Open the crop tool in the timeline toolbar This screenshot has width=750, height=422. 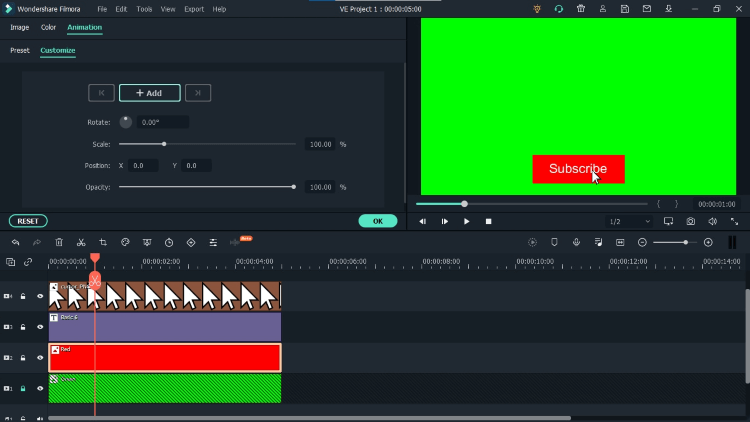(103, 243)
